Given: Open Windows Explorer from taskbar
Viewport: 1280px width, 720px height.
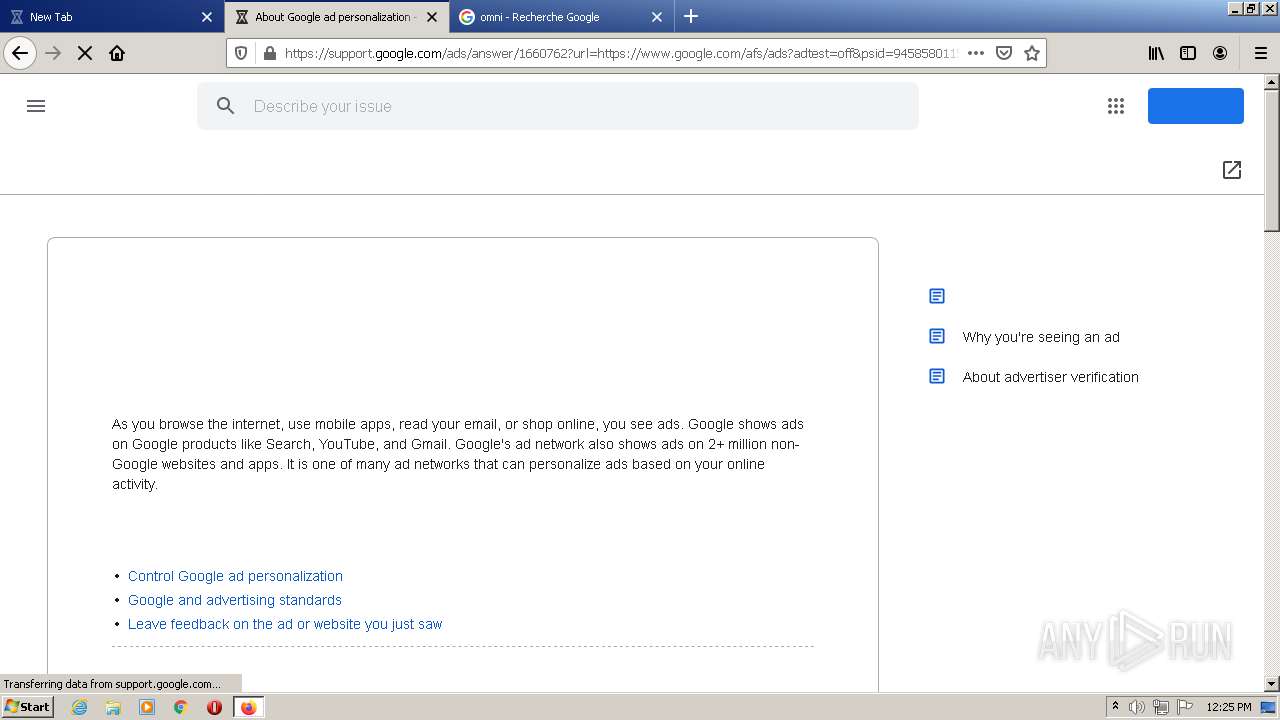Looking at the screenshot, I should point(113,707).
